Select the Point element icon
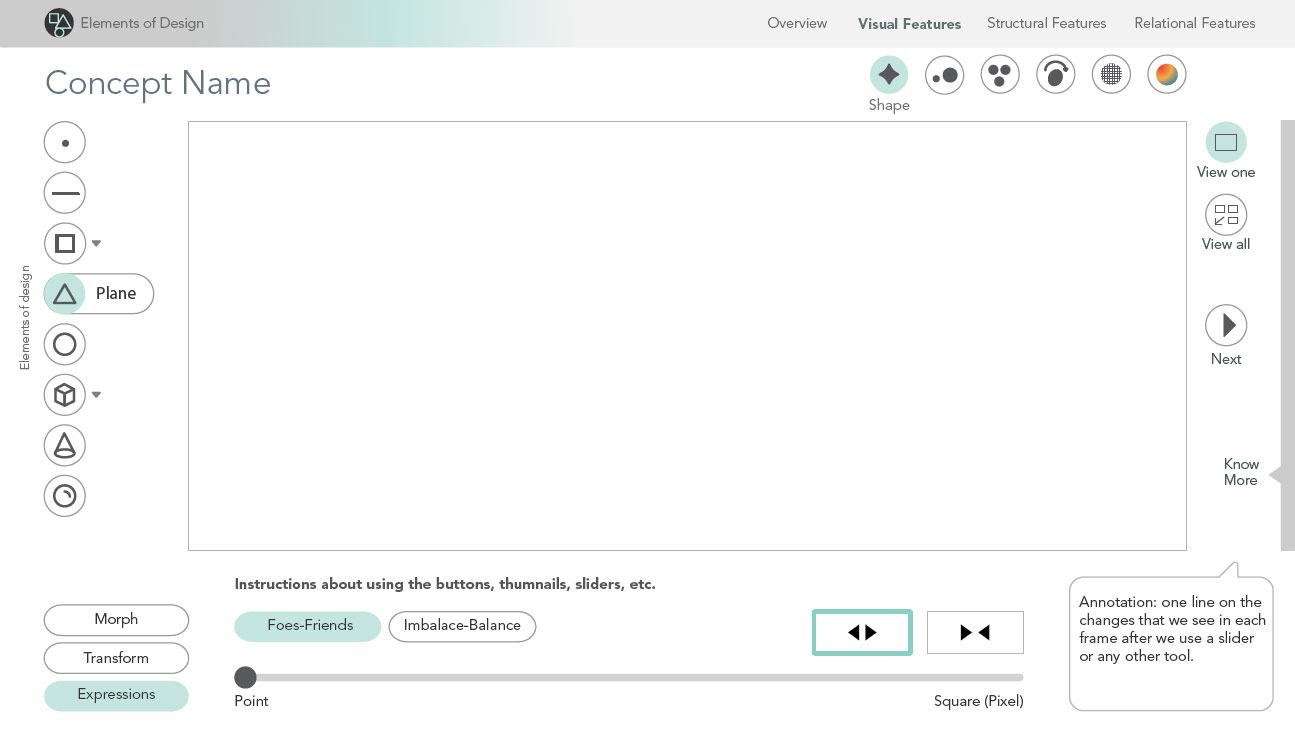Viewport: 1295px width, 731px height. tap(65, 143)
